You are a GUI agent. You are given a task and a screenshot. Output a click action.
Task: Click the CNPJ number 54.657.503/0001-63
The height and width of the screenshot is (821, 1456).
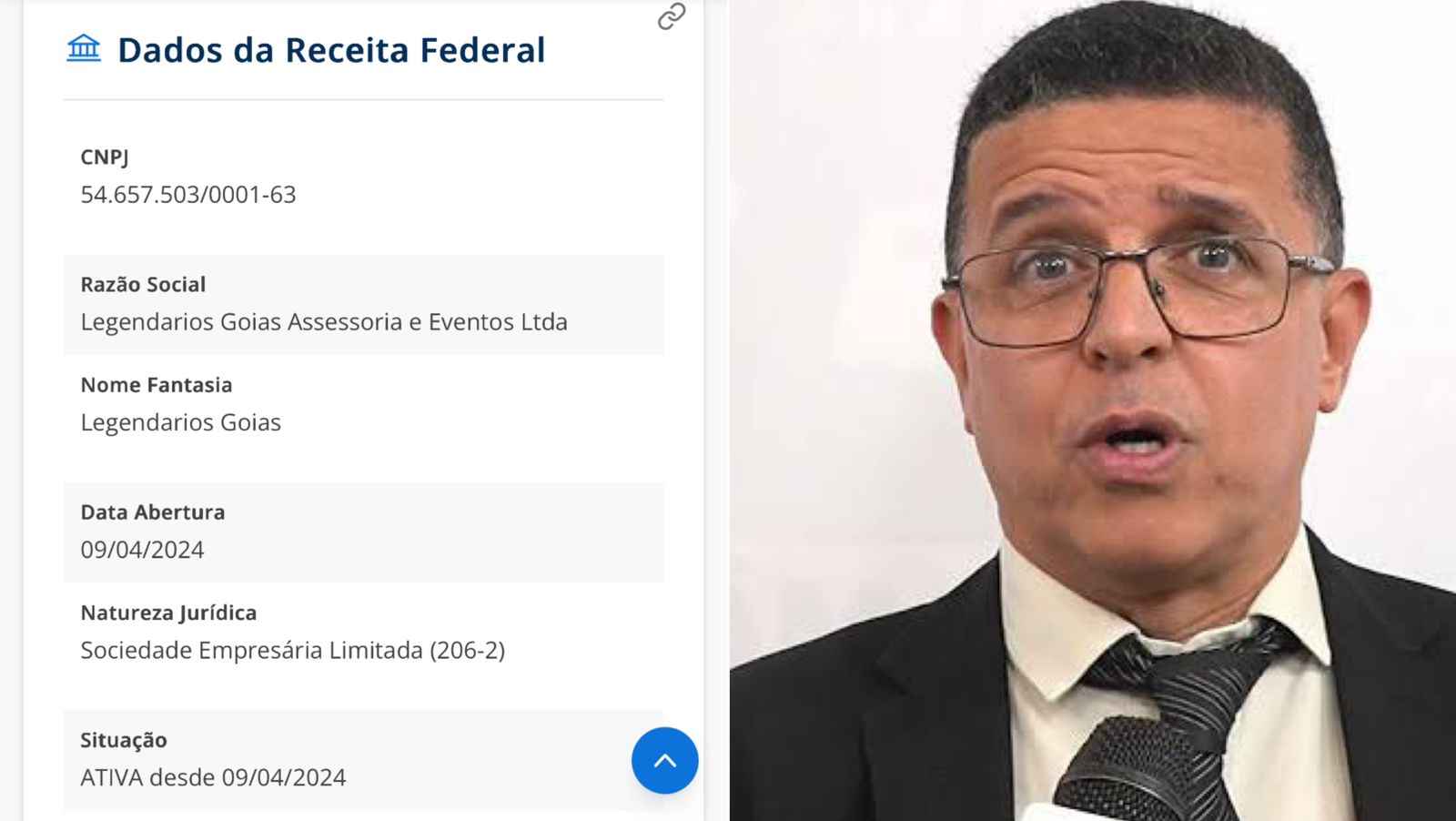click(188, 195)
